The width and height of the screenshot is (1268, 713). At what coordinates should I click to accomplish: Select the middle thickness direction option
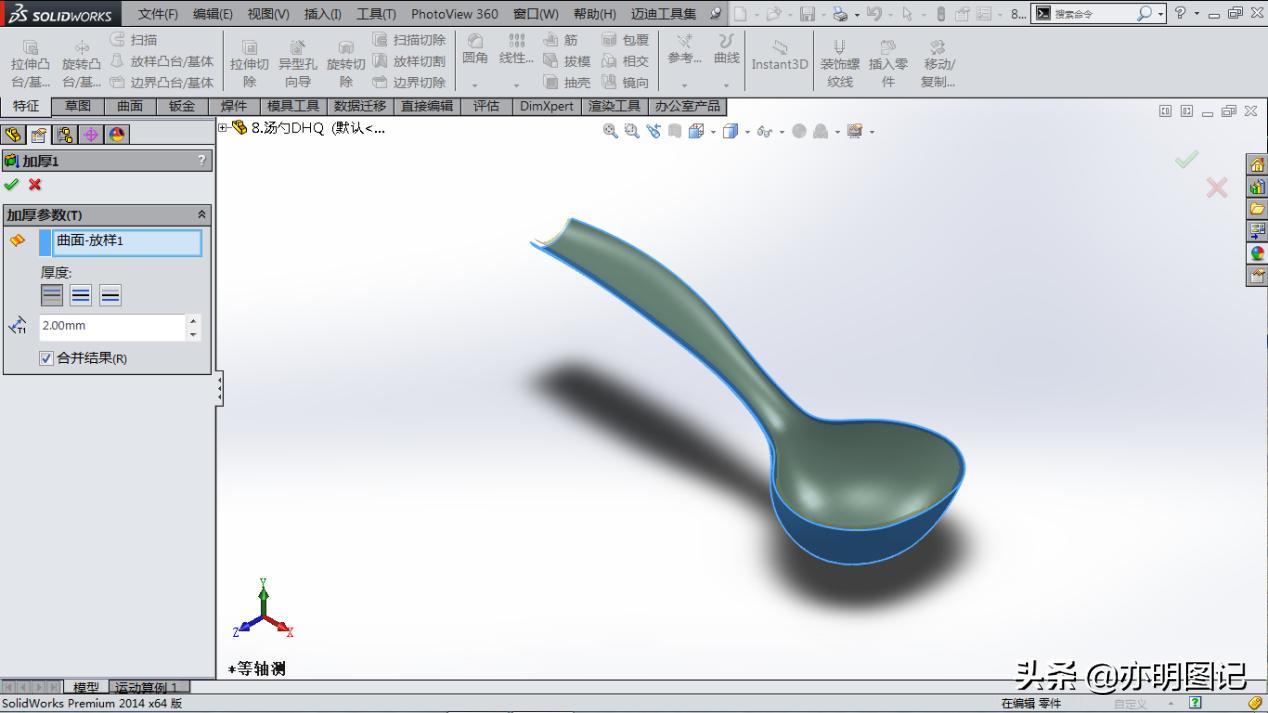point(80,294)
